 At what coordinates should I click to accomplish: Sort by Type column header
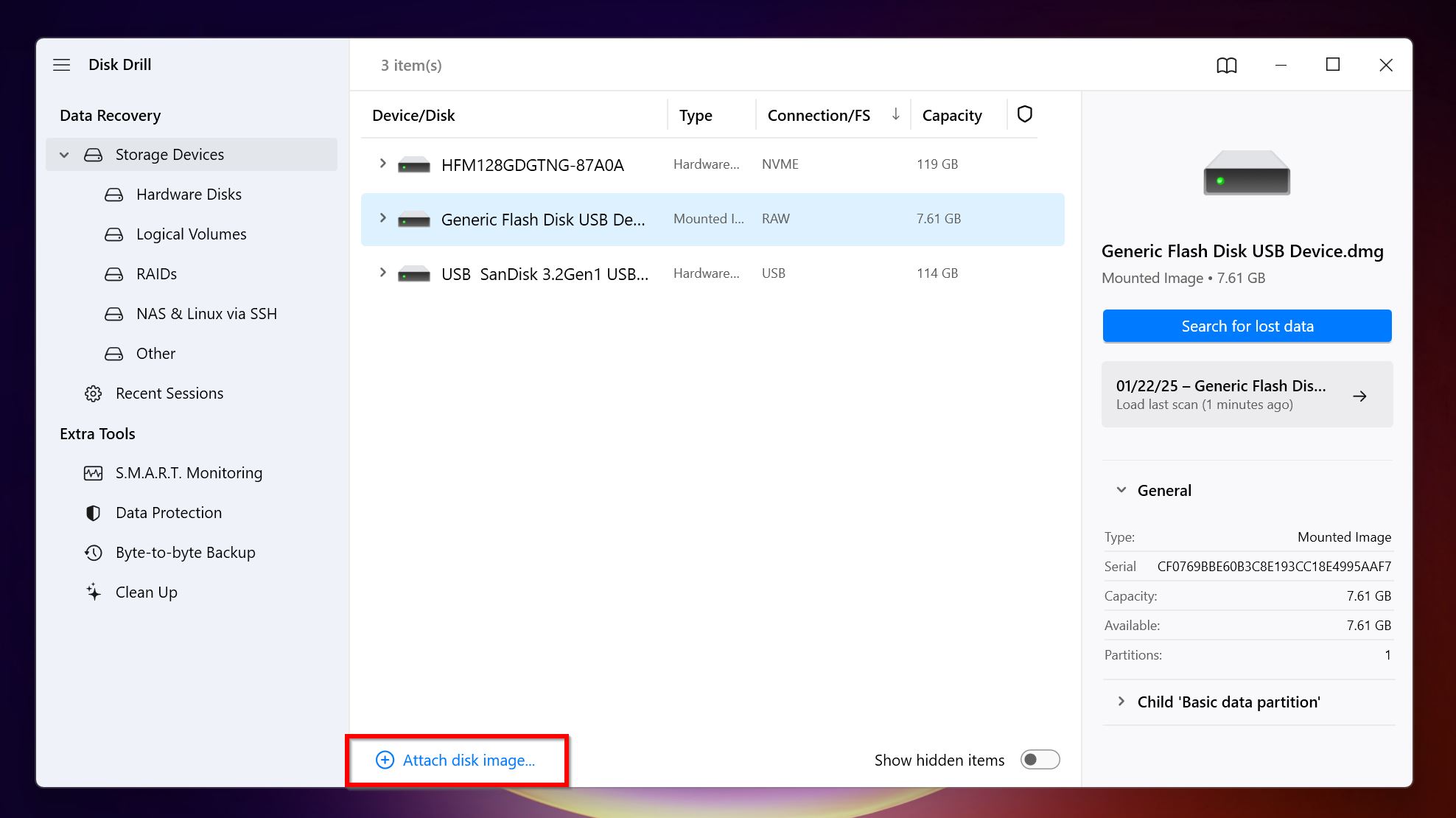[696, 116]
